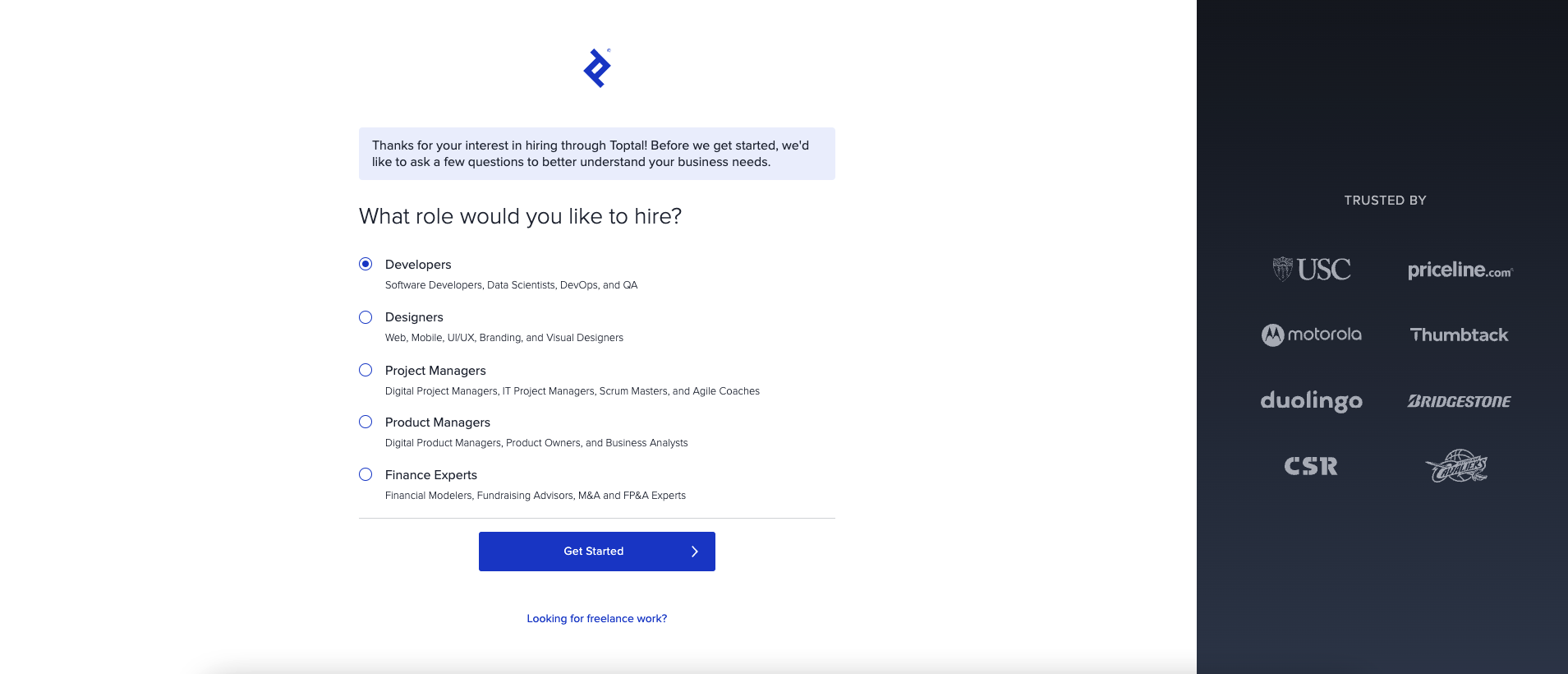
Task: Click the 'Web, Mobile, UI/UX, Branding' description
Action: click(x=504, y=338)
